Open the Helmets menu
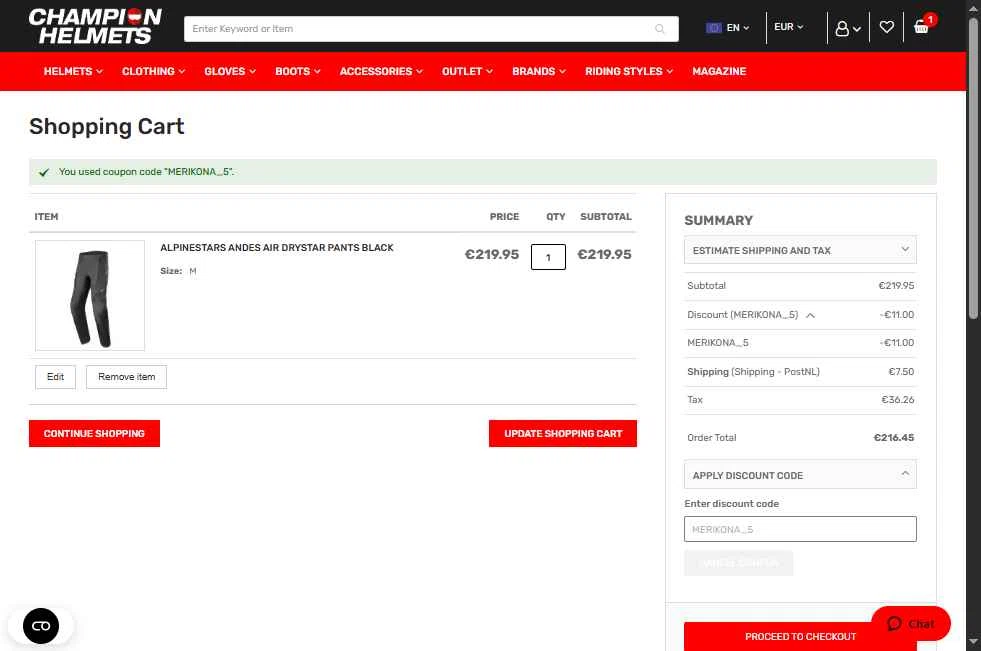 pyautogui.click(x=73, y=71)
